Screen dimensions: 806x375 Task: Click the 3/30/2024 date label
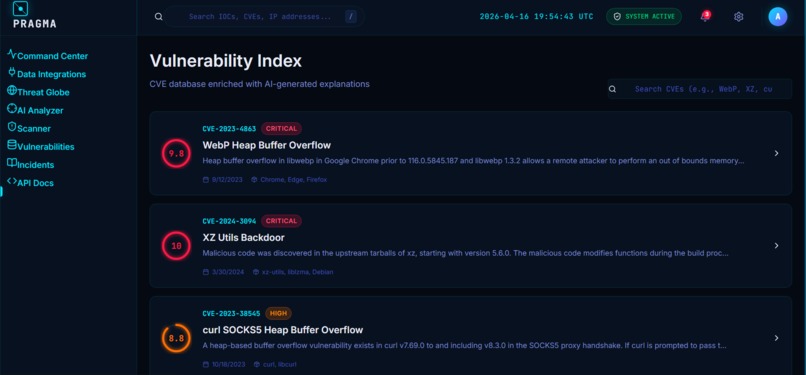click(x=229, y=272)
